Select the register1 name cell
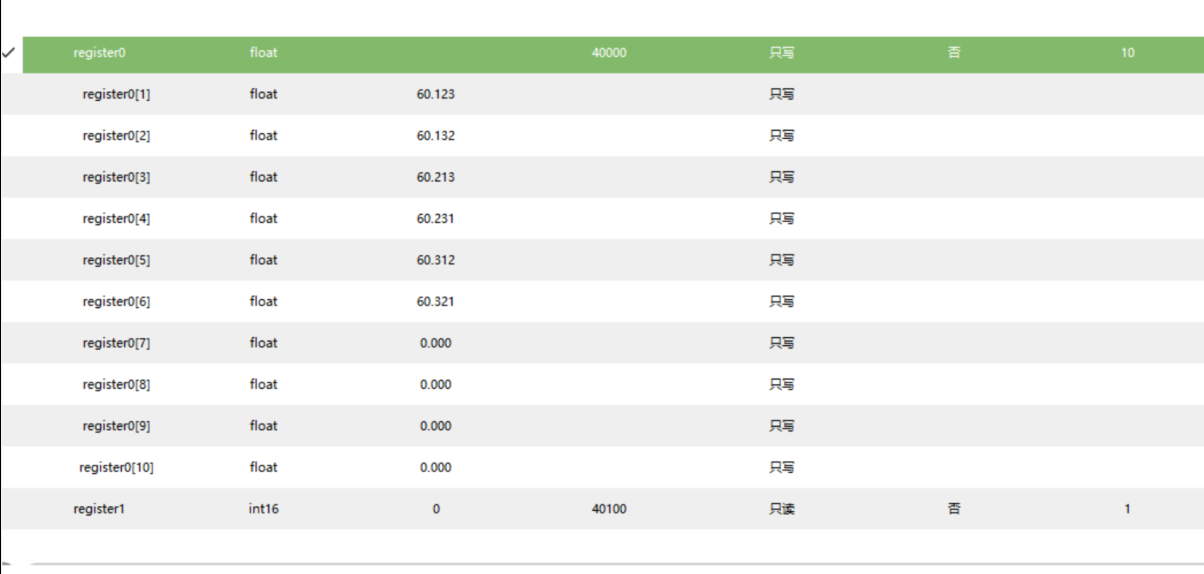This screenshot has height=574, width=1204. pyautogui.click(x=99, y=509)
